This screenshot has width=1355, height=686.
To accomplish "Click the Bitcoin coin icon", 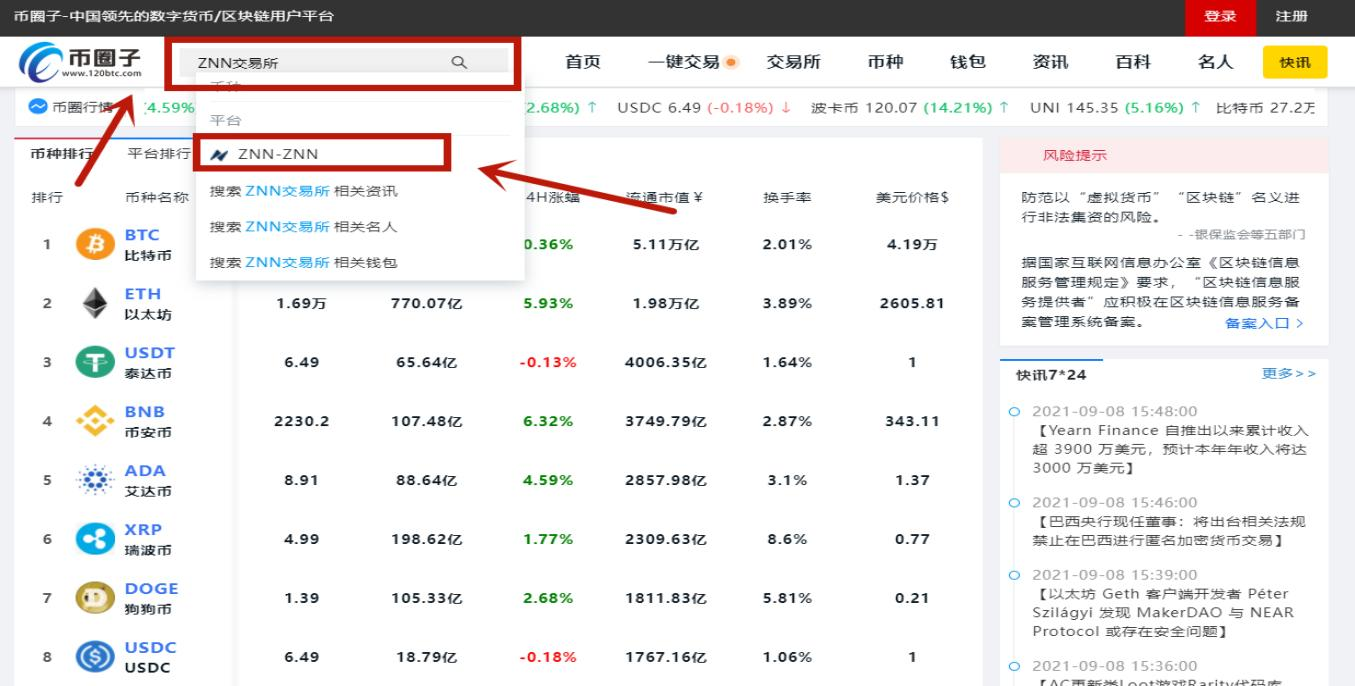I will [x=95, y=244].
